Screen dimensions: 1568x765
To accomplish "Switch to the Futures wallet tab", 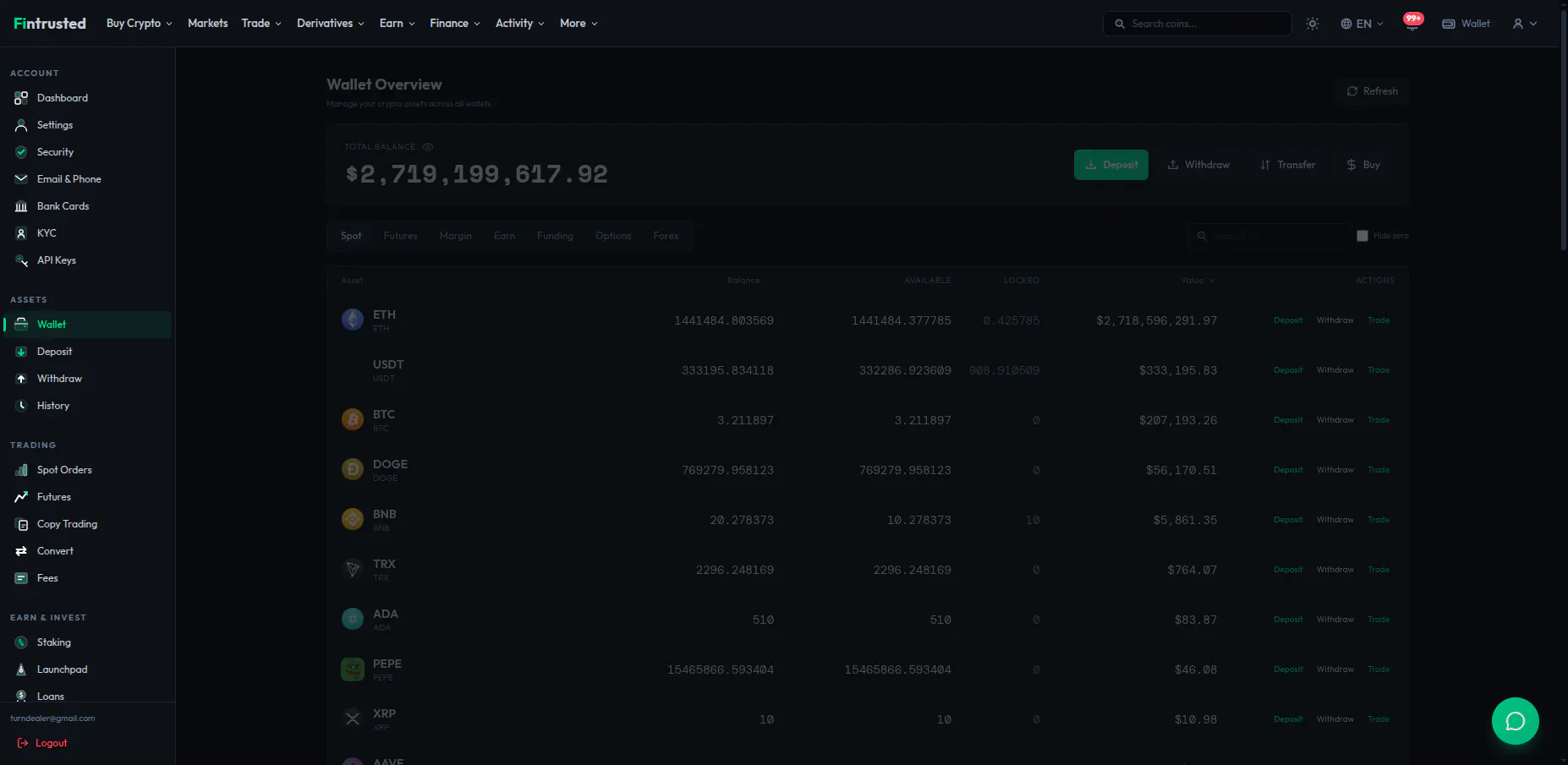I will pyautogui.click(x=401, y=236).
